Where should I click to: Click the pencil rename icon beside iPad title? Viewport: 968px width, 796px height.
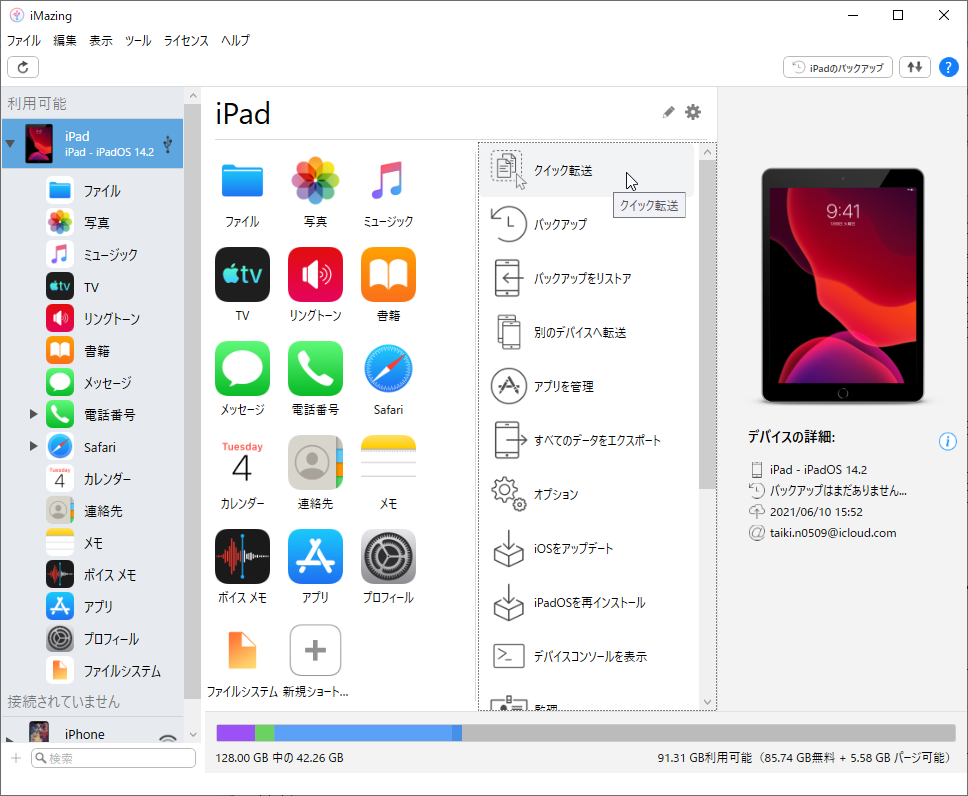coord(669,112)
